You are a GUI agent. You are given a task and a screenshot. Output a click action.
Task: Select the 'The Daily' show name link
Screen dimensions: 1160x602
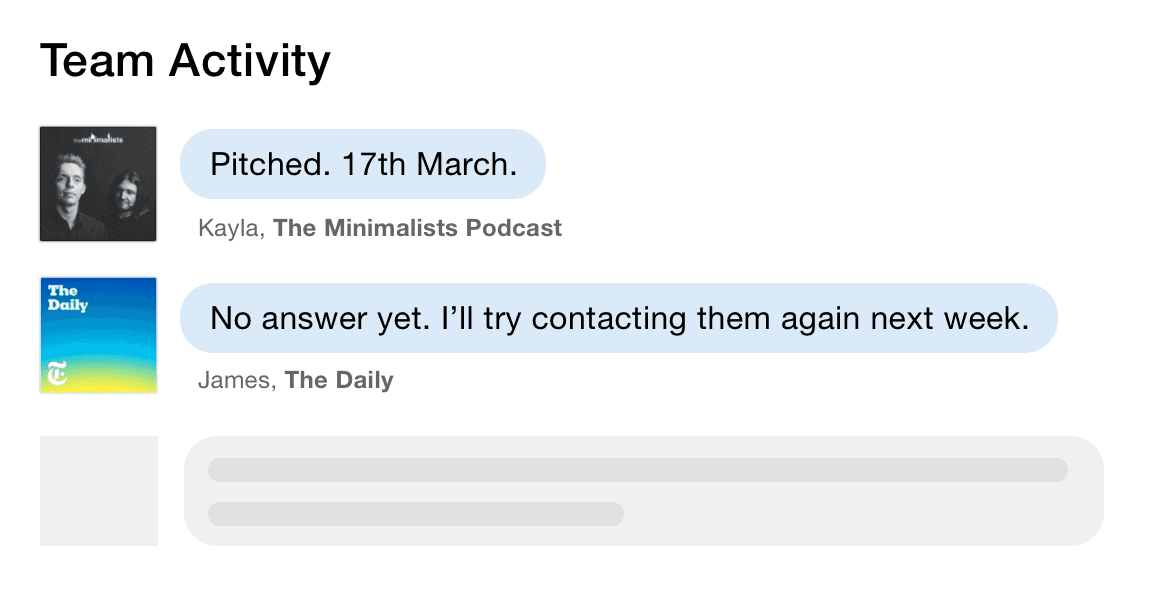click(339, 380)
